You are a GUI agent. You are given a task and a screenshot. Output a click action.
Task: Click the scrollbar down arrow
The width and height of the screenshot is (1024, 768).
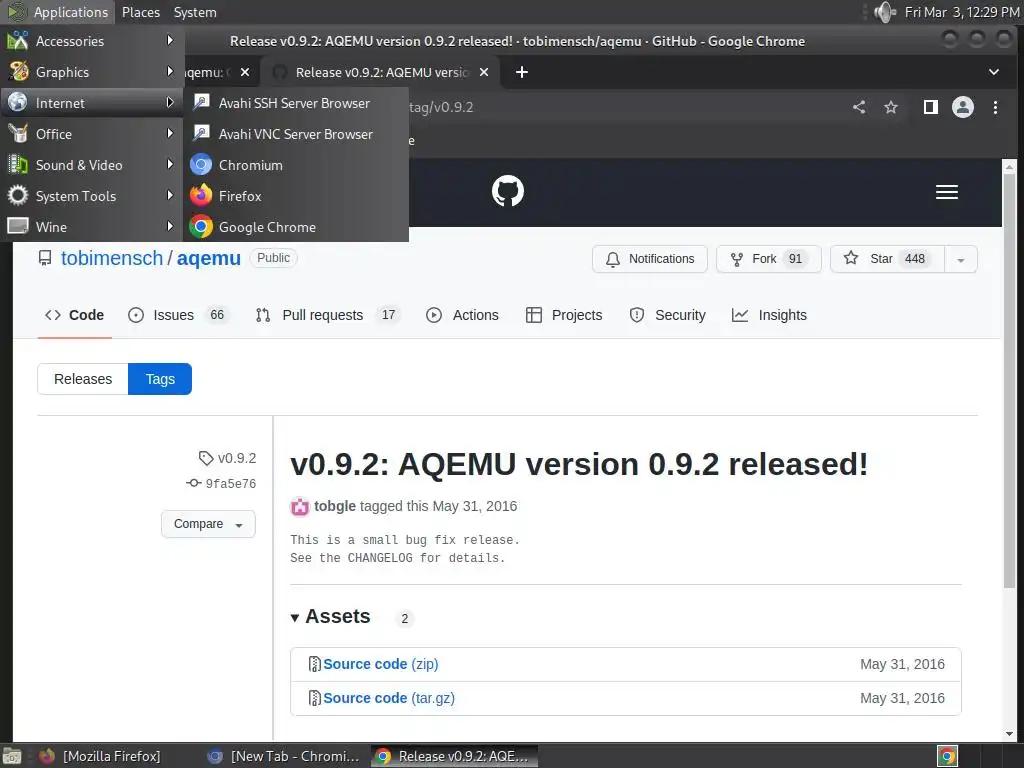tap(1010, 734)
